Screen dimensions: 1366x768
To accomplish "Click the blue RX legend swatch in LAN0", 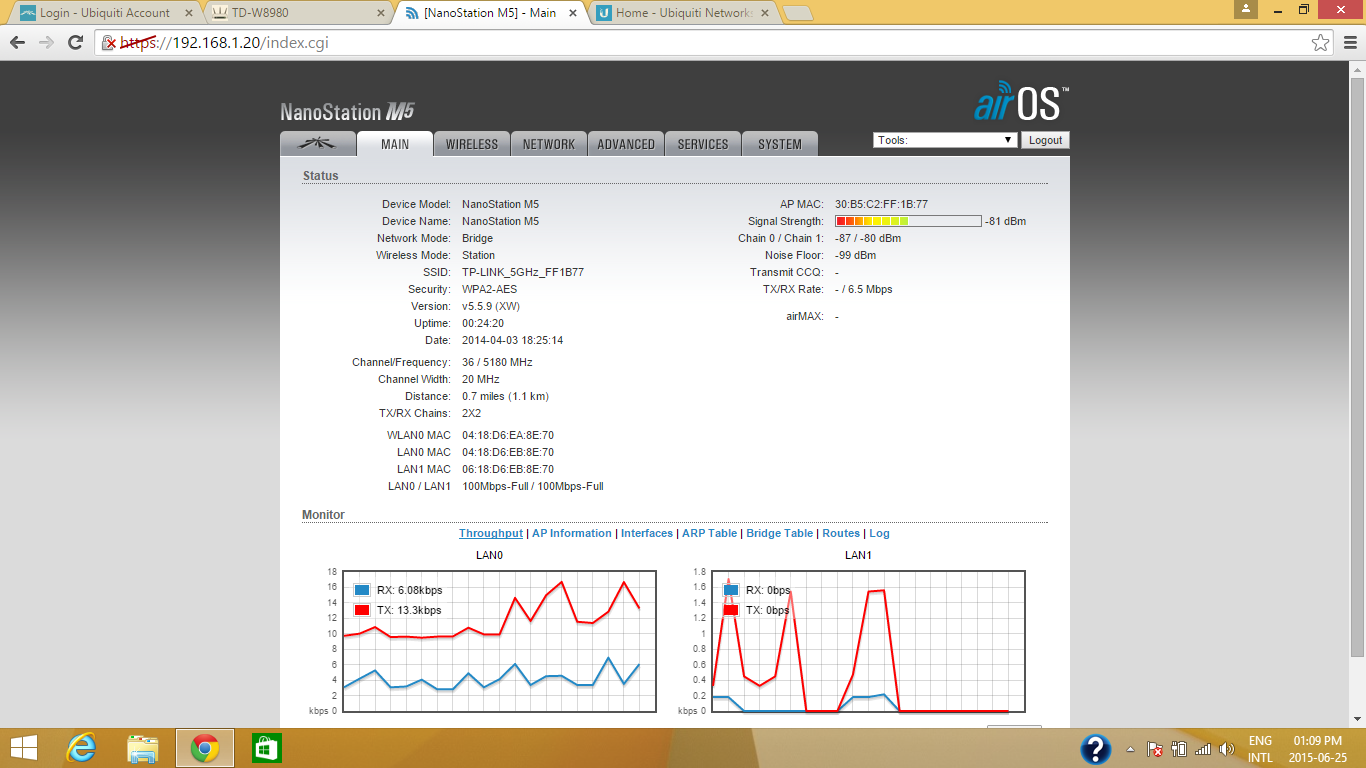I will click(x=362, y=590).
